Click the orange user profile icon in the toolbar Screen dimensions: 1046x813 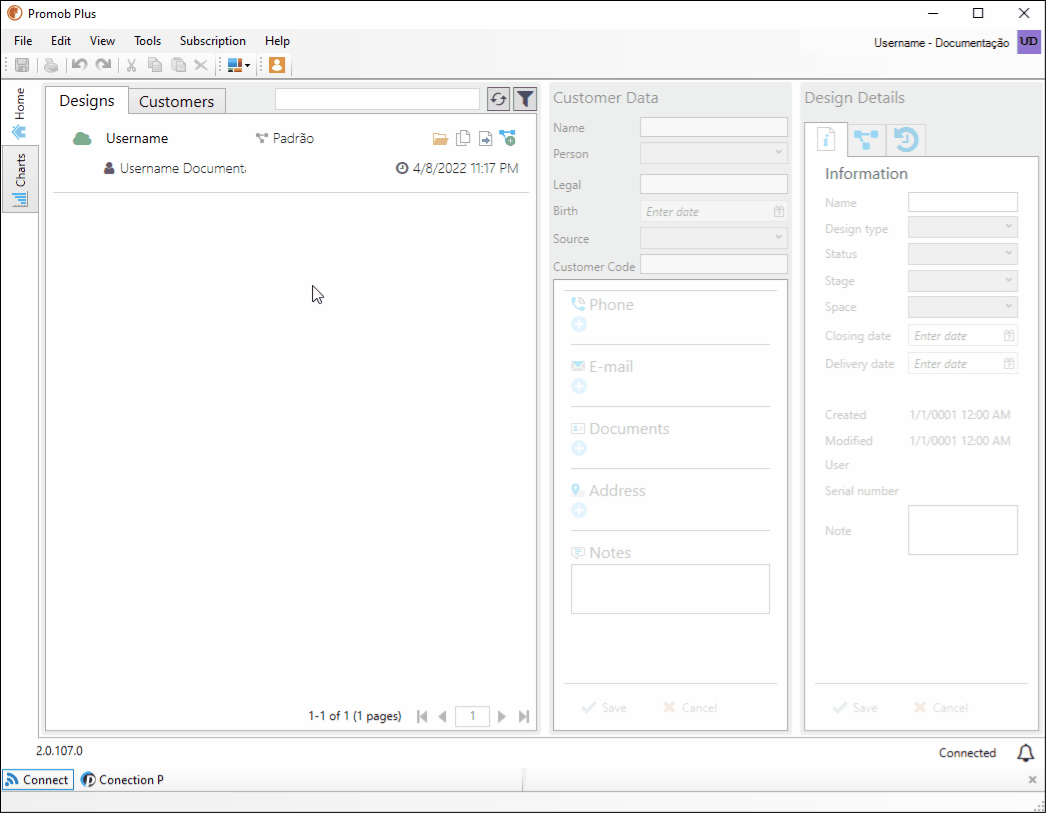click(x=277, y=65)
